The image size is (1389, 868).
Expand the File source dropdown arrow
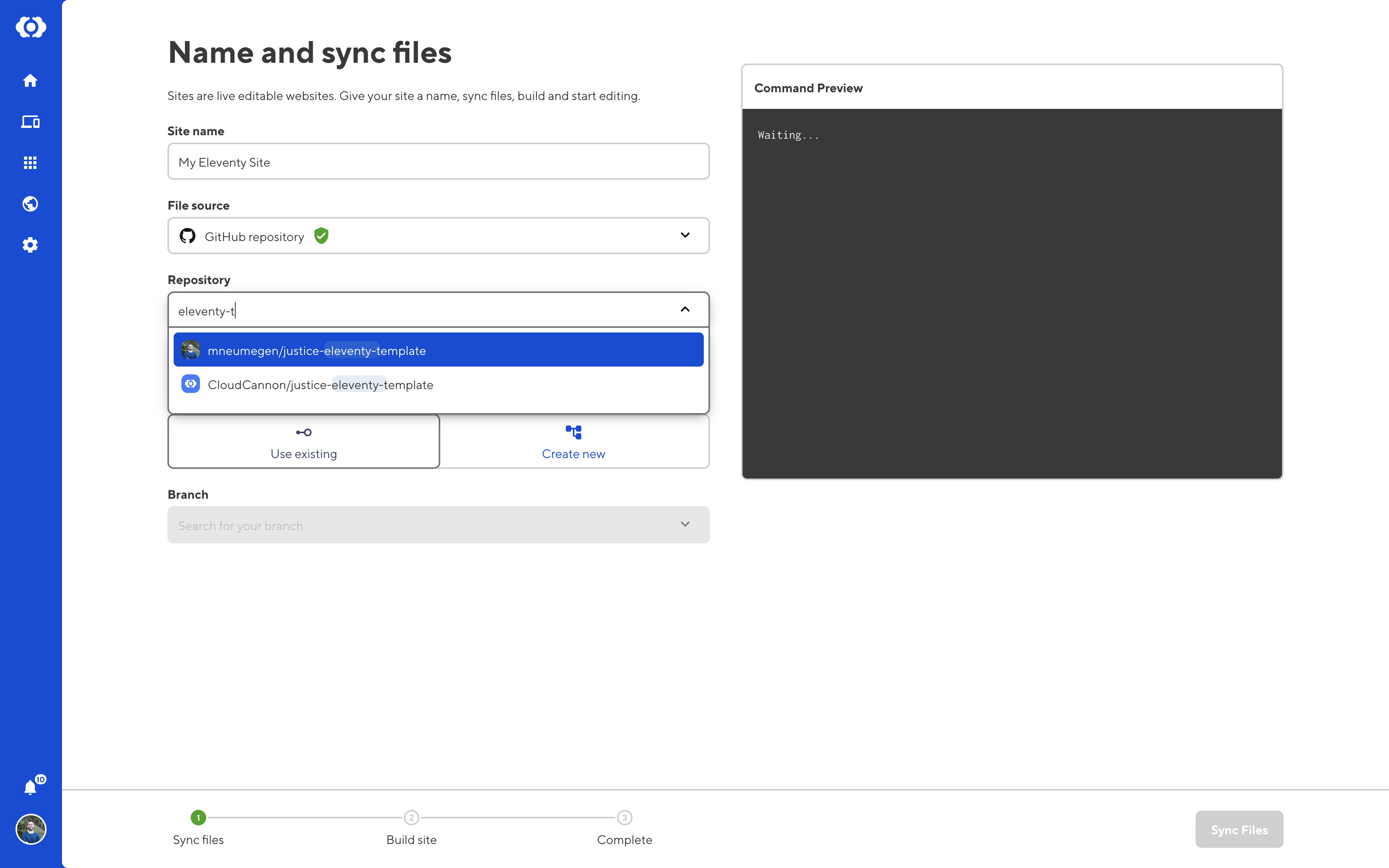click(685, 235)
